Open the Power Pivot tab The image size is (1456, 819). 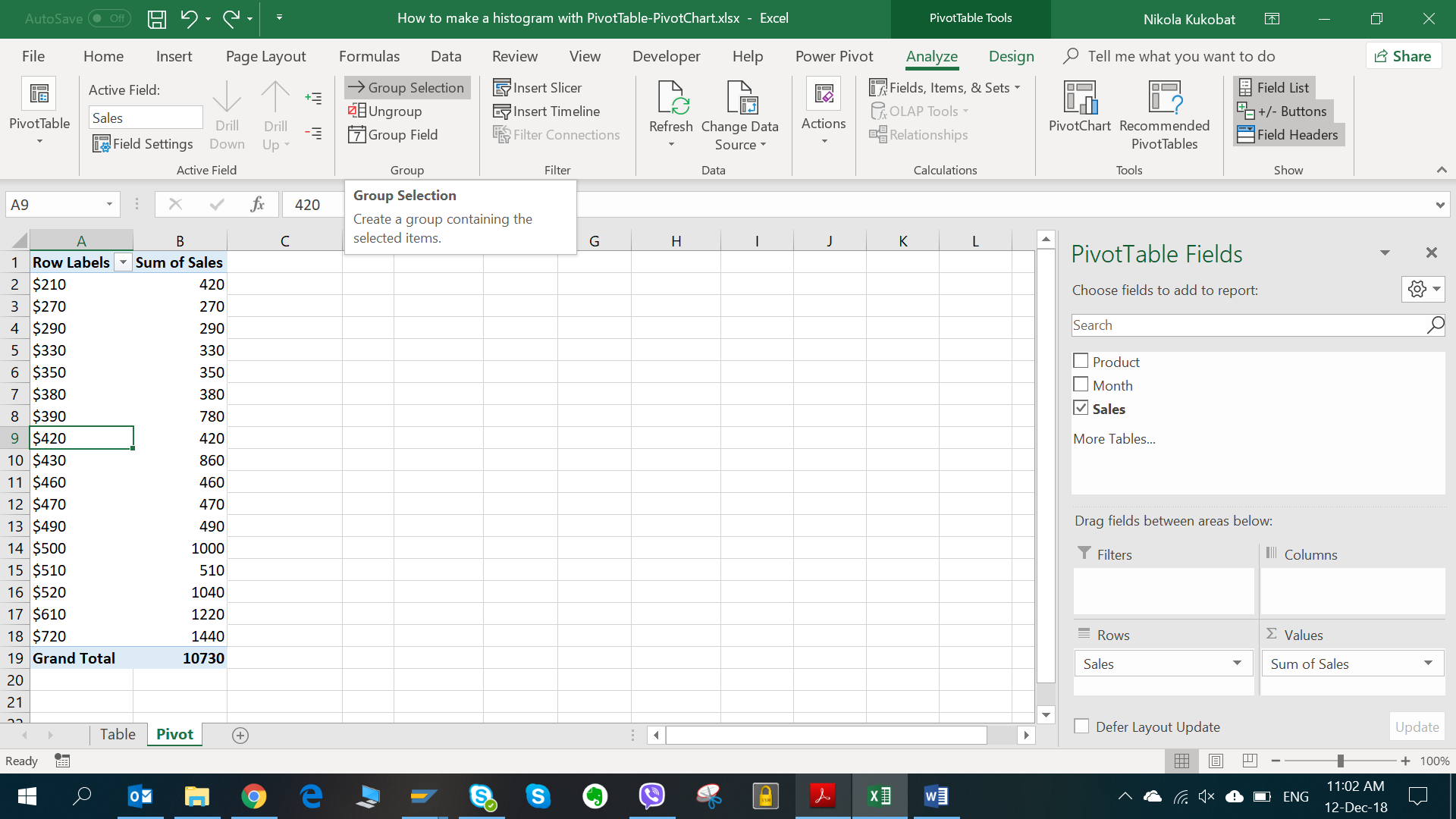click(x=834, y=56)
